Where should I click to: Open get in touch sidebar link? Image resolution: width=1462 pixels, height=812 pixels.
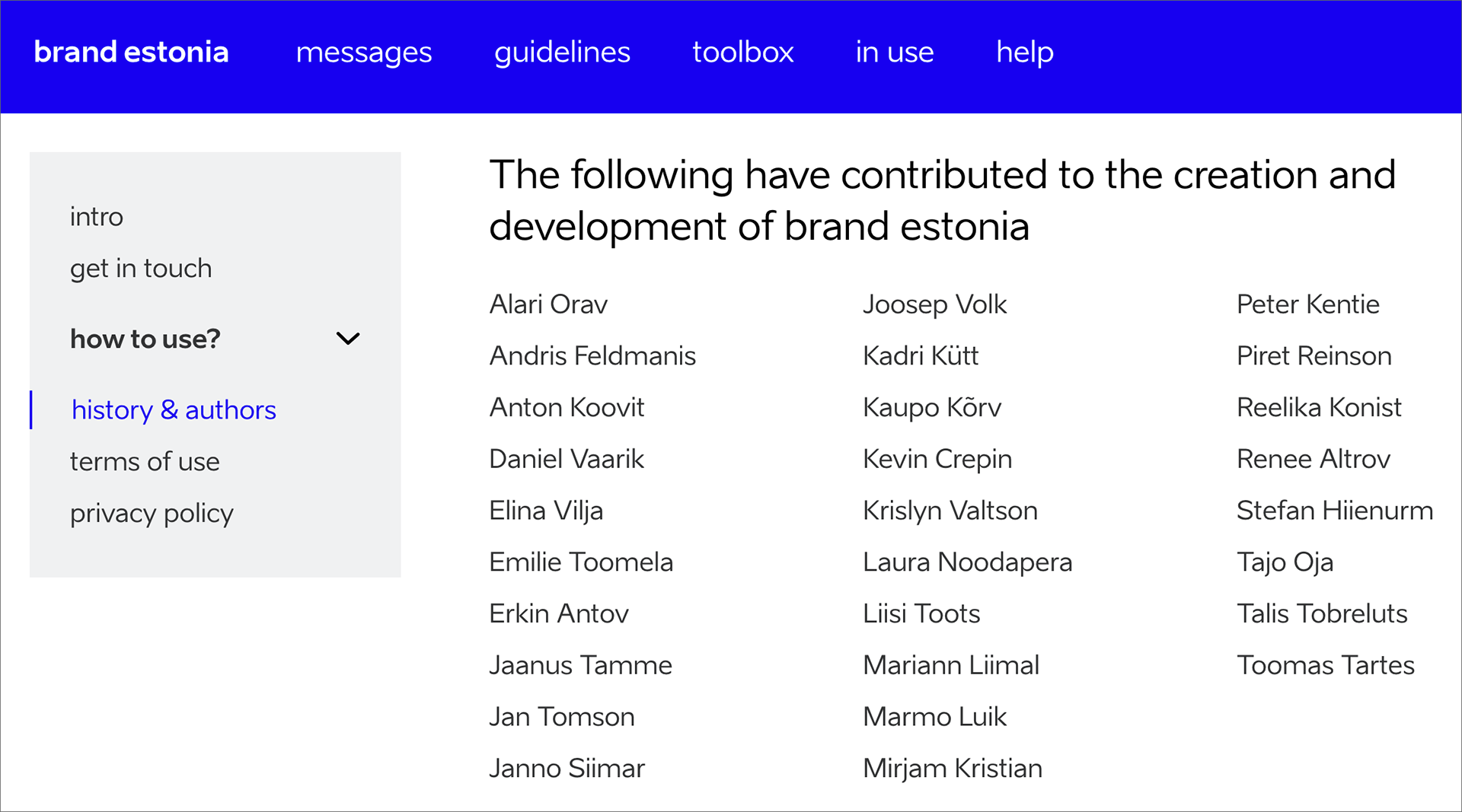click(141, 269)
